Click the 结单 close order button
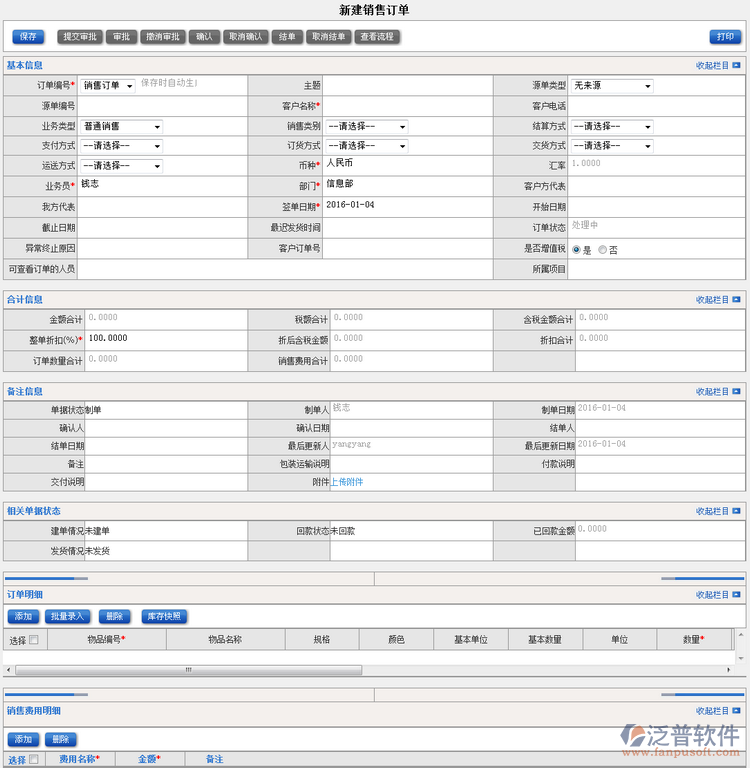Viewport: 750px width, 768px height. click(287, 37)
